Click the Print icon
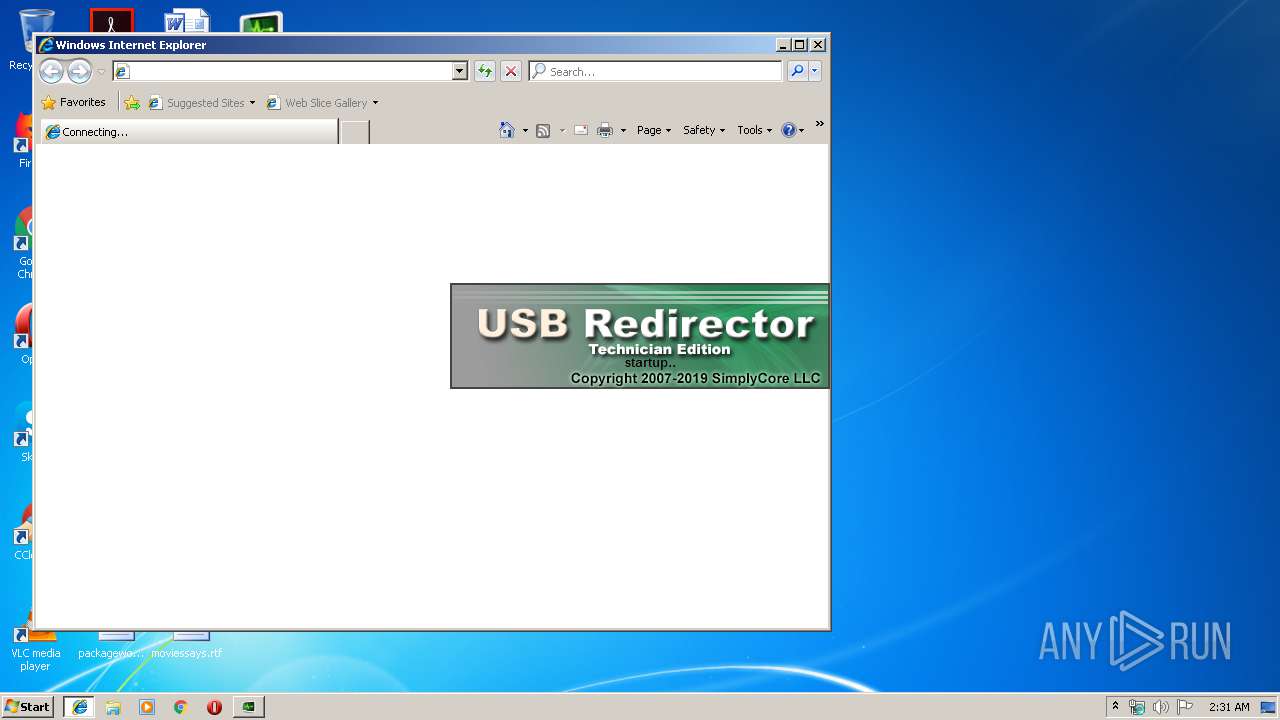Viewport: 1280px width, 720px height. coord(605,130)
